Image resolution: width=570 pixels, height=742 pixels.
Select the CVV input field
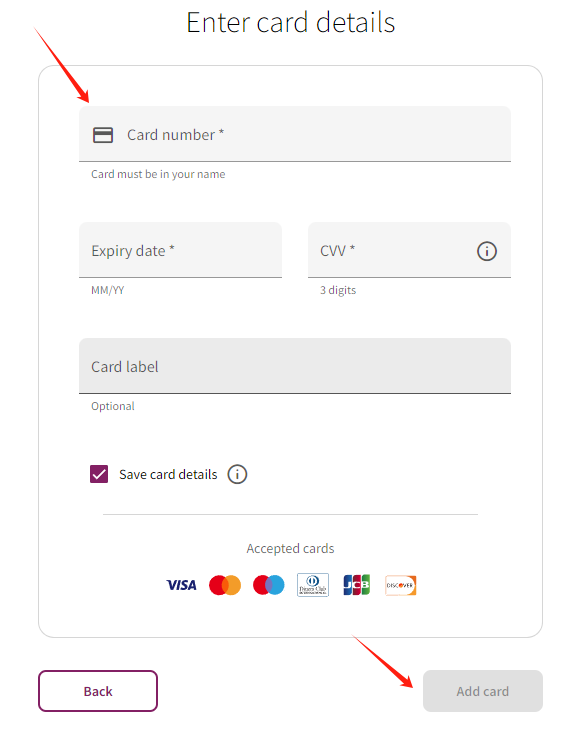(409, 250)
